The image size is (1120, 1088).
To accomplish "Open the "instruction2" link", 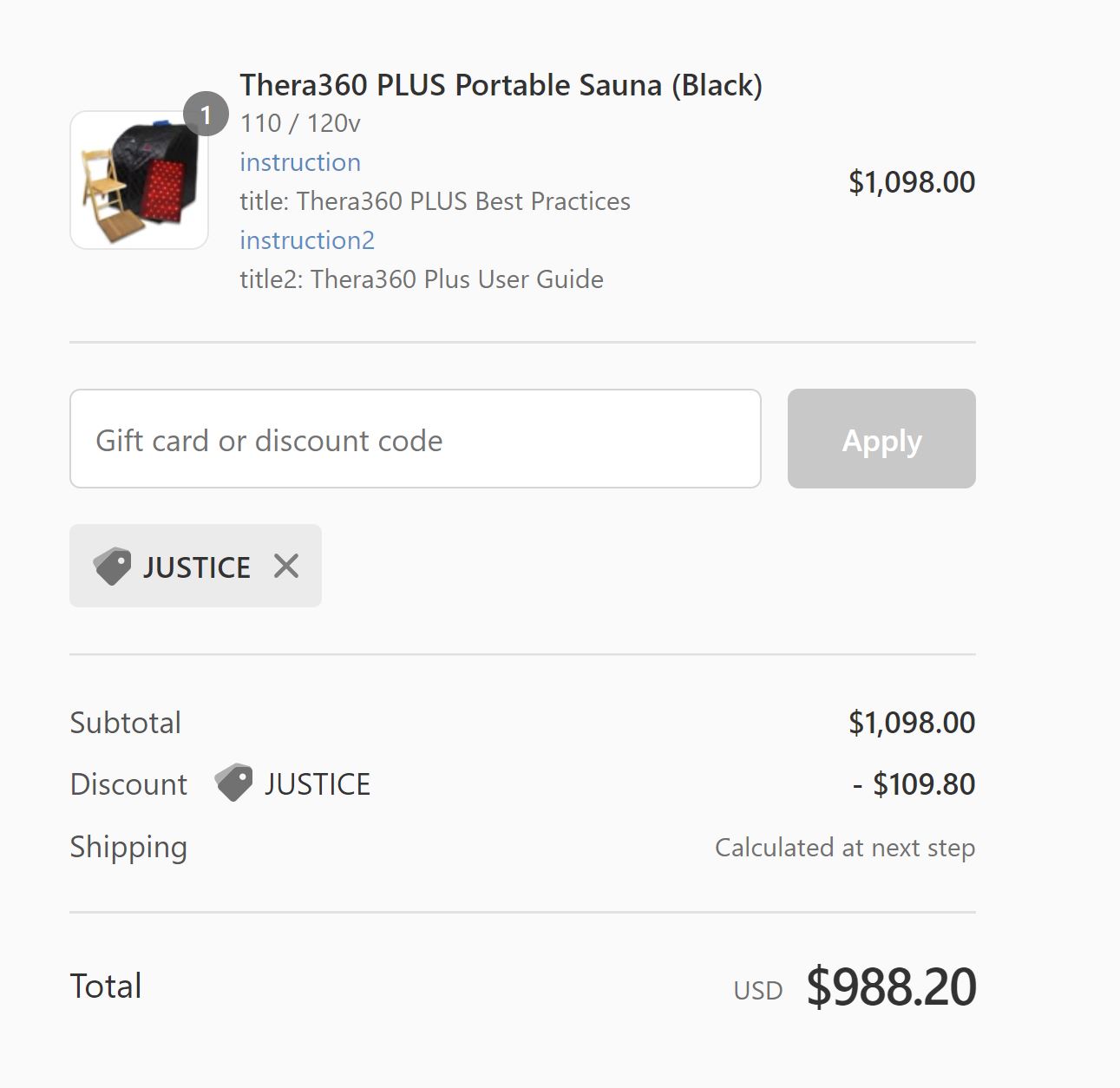I will click(x=307, y=240).
